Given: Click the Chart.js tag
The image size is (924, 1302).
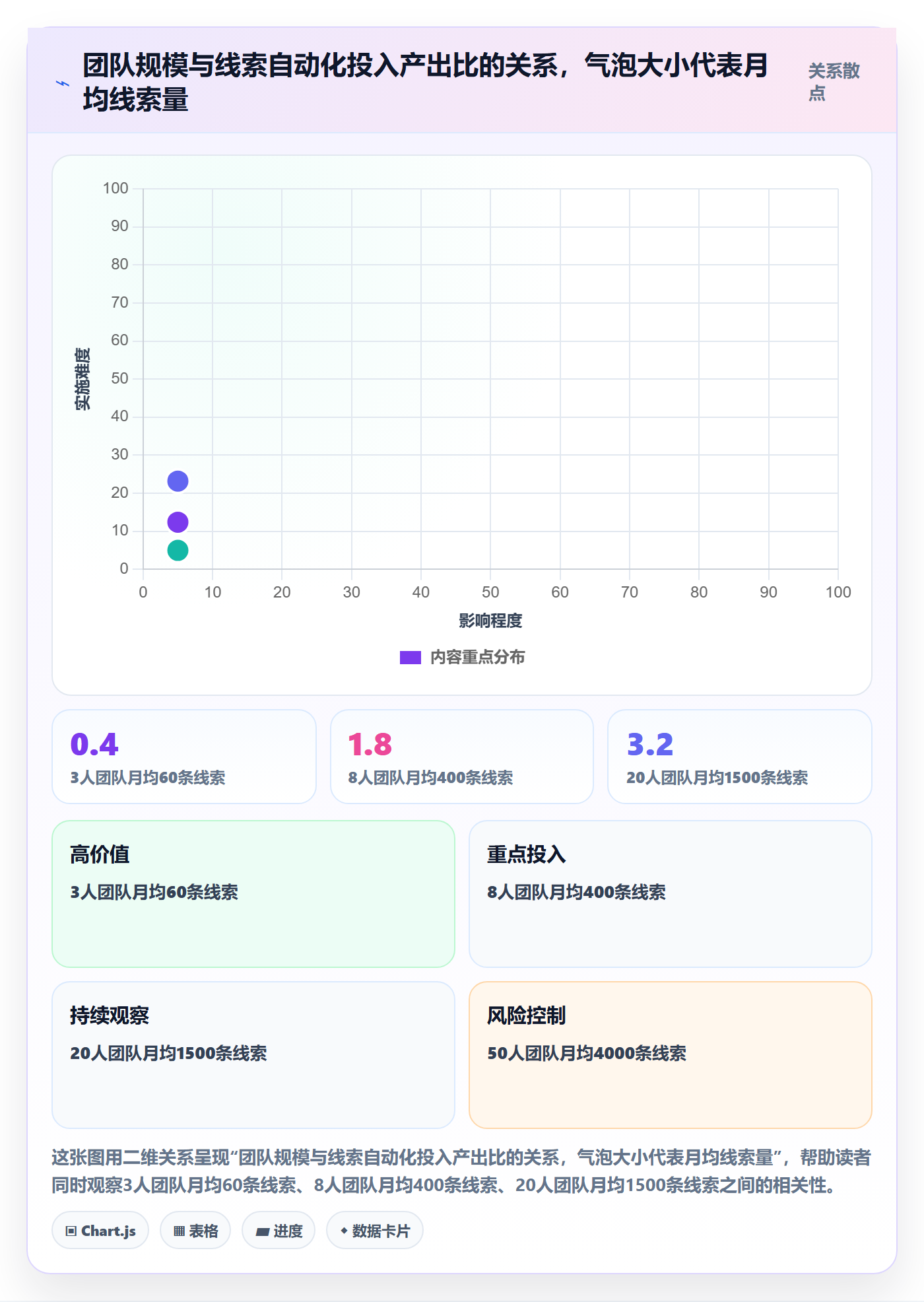Looking at the screenshot, I should [x=100, y=1231].
